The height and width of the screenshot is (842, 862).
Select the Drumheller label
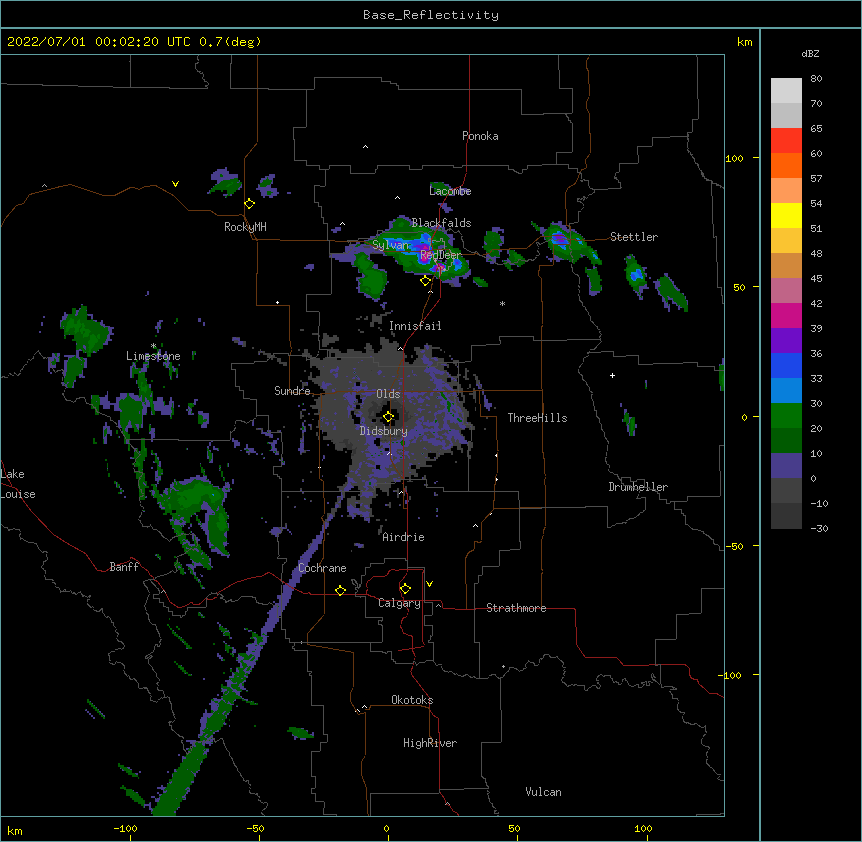[638, 487]
